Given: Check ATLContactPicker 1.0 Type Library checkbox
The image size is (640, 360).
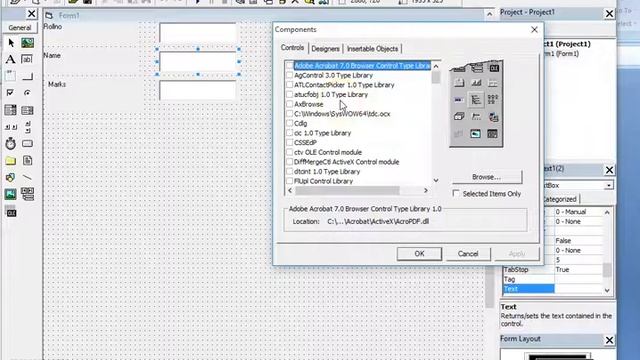Looking at the screenshot, I should (289, 85).
